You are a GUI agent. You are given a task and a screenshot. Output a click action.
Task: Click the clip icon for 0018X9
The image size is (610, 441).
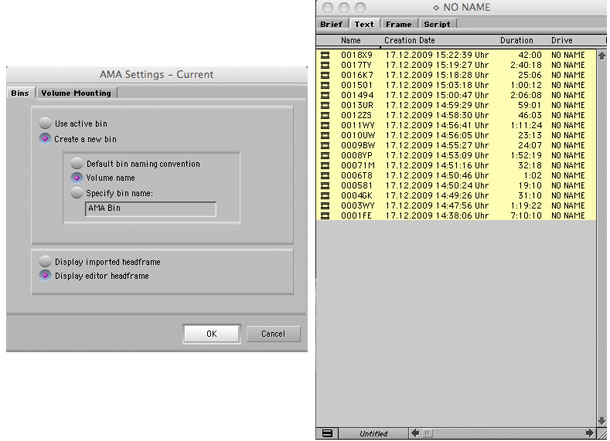point(325,54)
